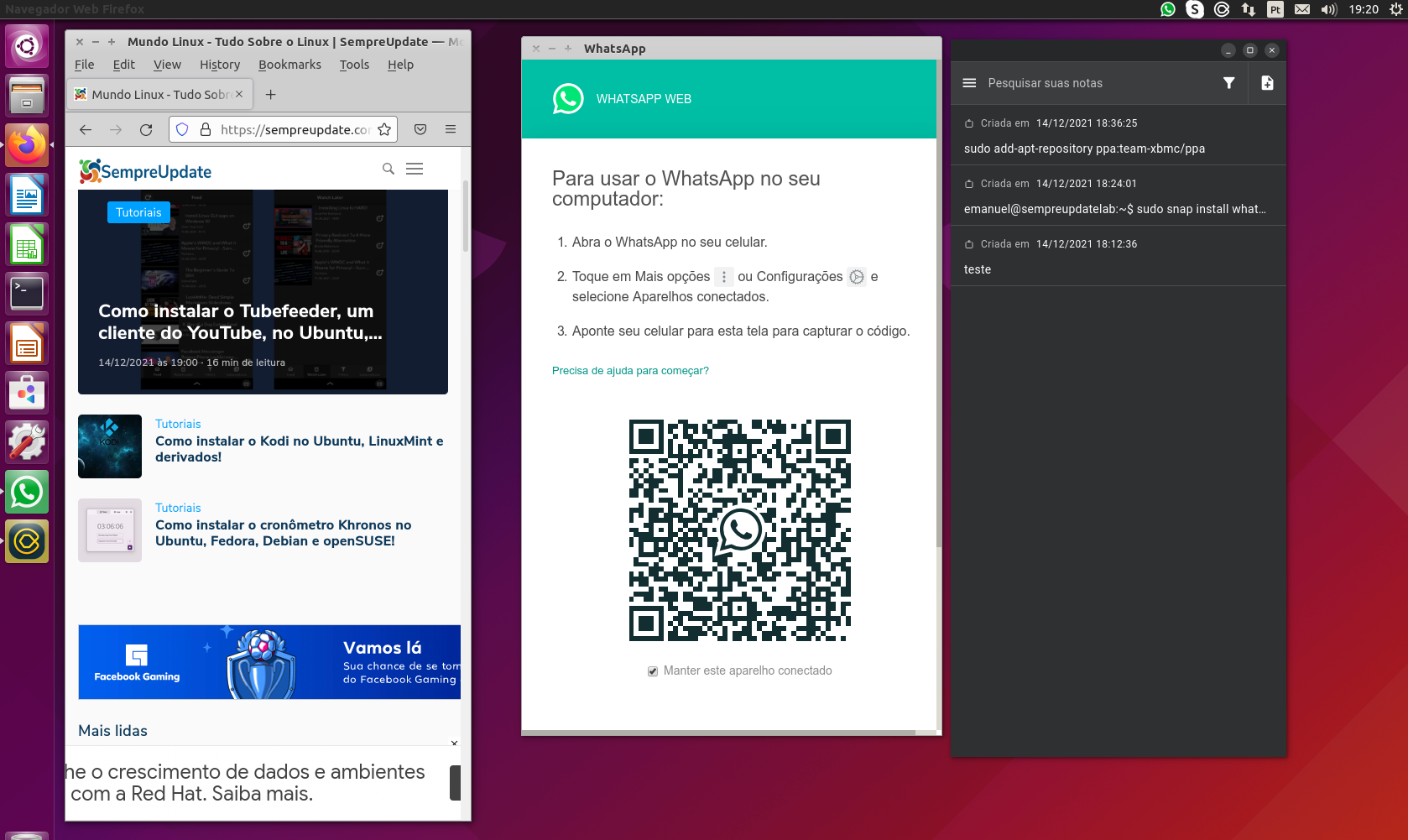Open the Tubefeeder featured article headline
This screenshot has width=1408, height=840.
(240, 322)
